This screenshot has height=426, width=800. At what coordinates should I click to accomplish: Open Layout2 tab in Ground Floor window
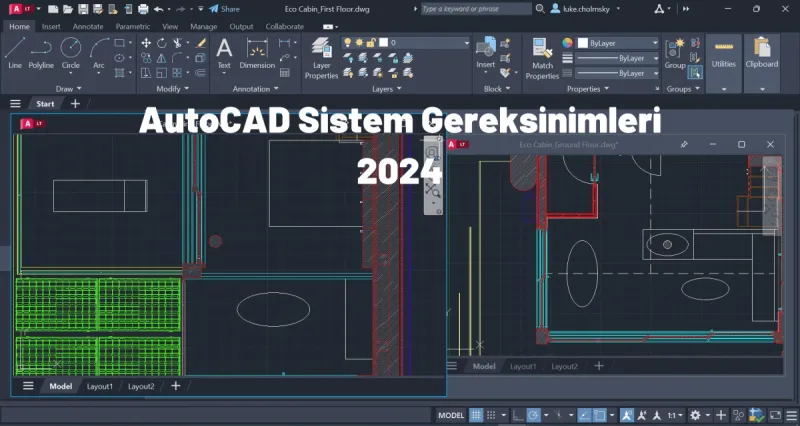[564, 366]
